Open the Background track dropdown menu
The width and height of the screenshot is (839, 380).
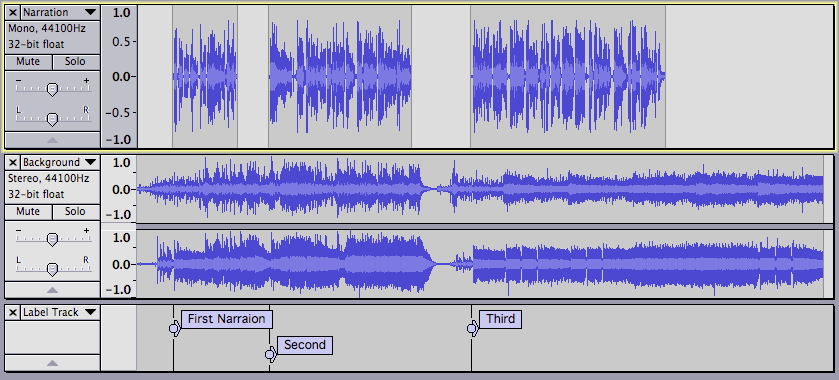(60, 162)
